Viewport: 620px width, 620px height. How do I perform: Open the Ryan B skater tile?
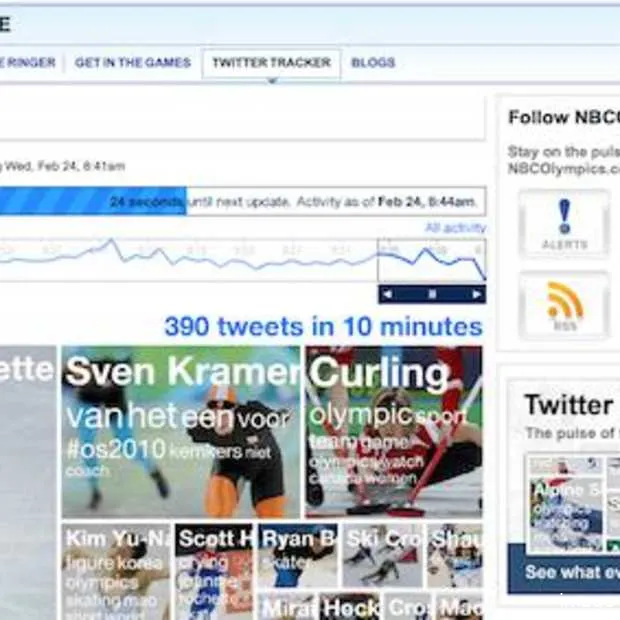point(298,556)
